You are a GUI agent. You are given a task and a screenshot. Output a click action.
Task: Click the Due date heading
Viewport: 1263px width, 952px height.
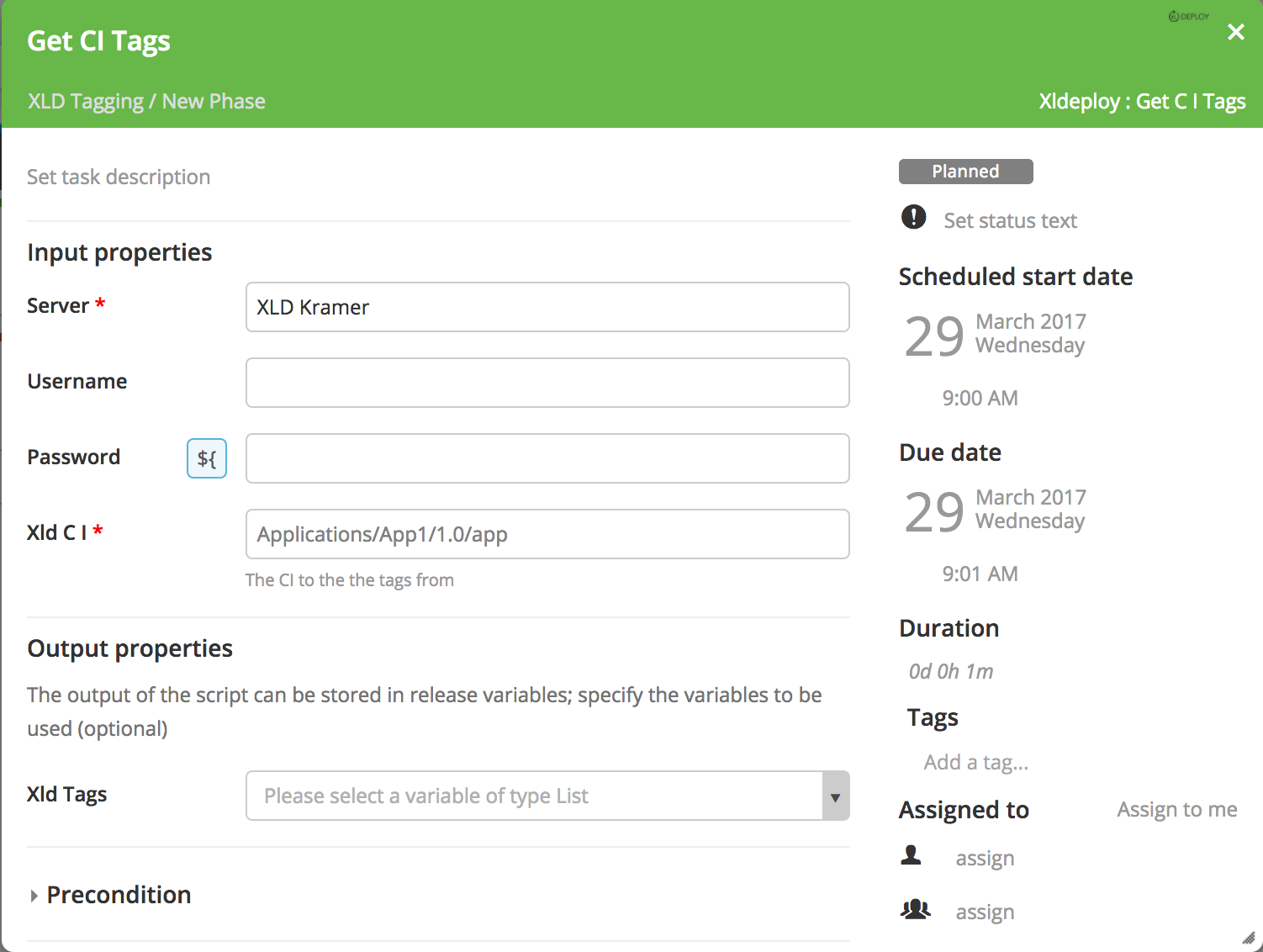click(x=950, y=452)
